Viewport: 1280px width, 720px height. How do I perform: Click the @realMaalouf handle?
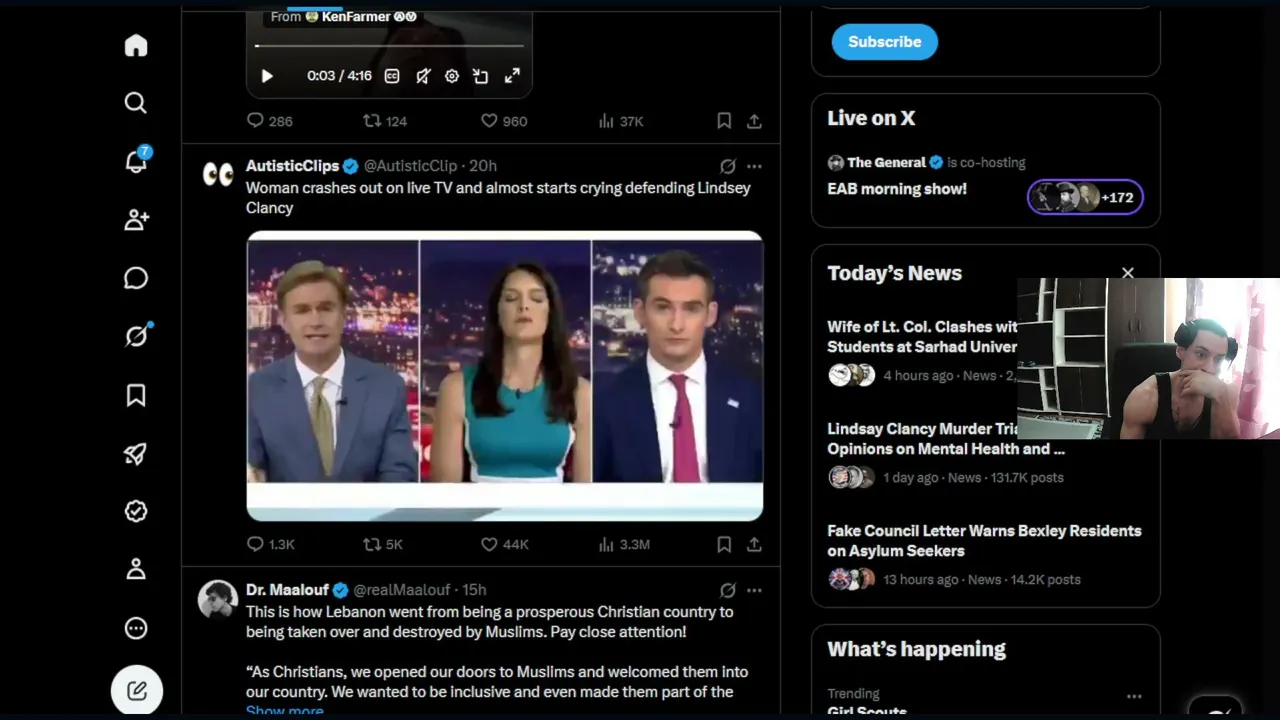(402, 590)
